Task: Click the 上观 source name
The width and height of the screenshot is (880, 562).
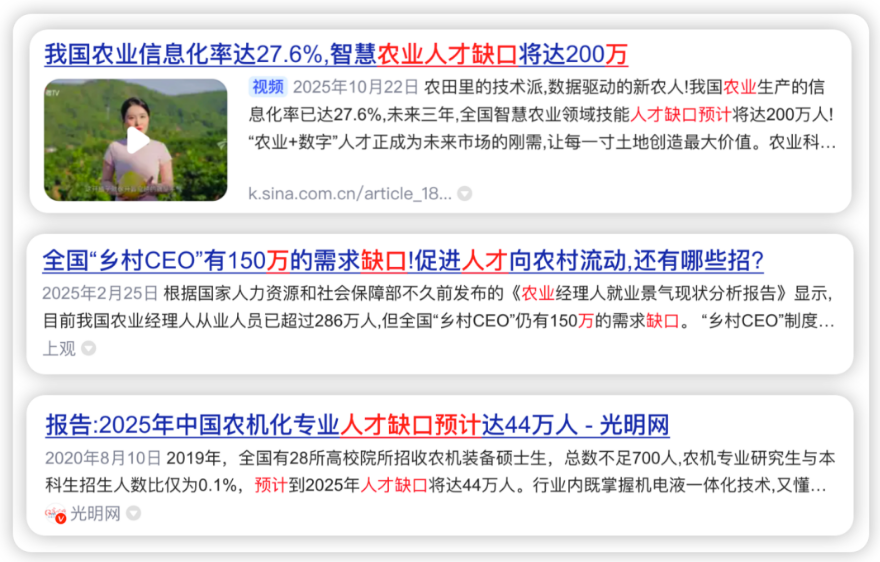Action: coord(58,349)
